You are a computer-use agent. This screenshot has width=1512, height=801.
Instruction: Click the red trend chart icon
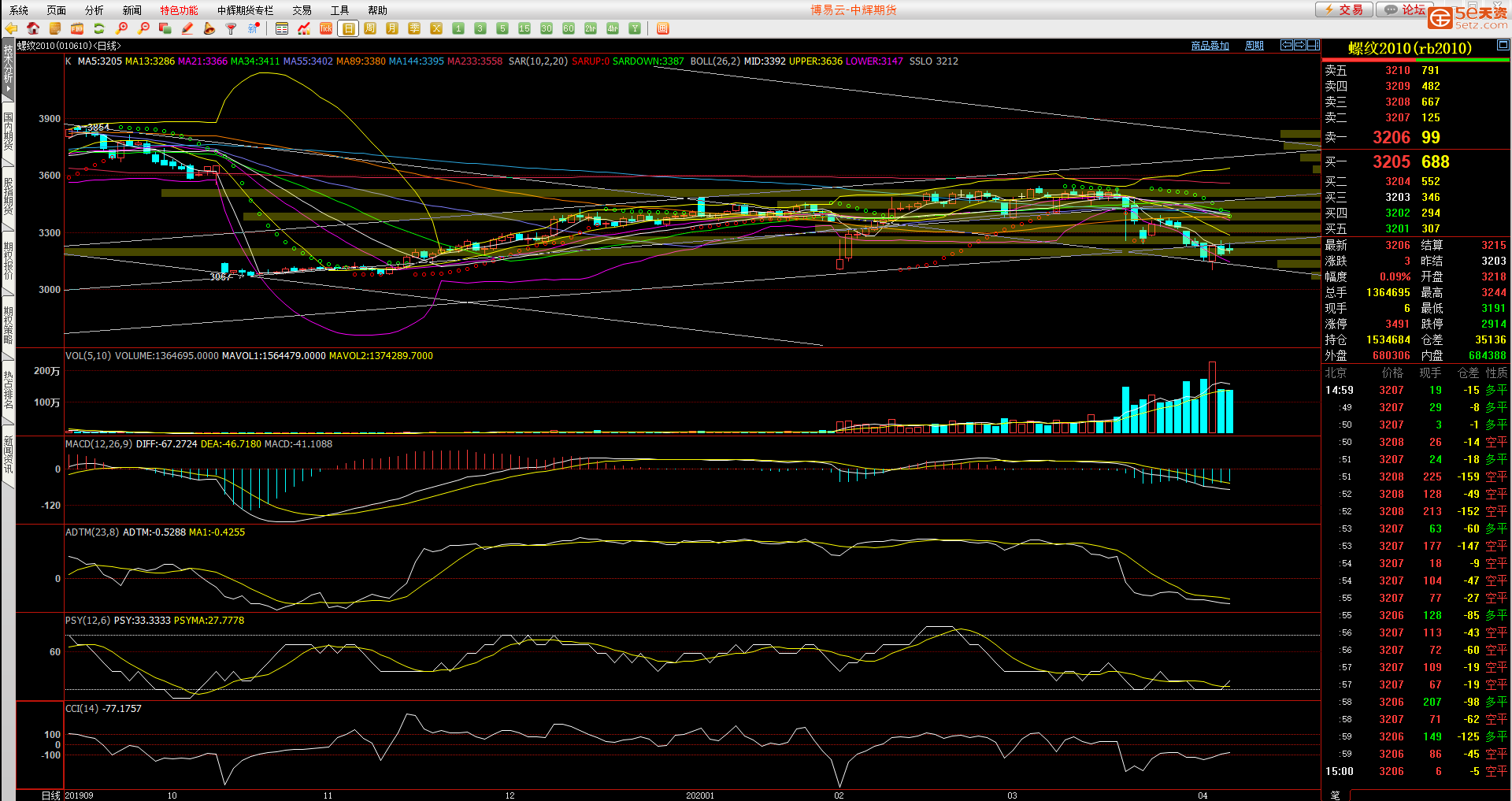[304, 28]
